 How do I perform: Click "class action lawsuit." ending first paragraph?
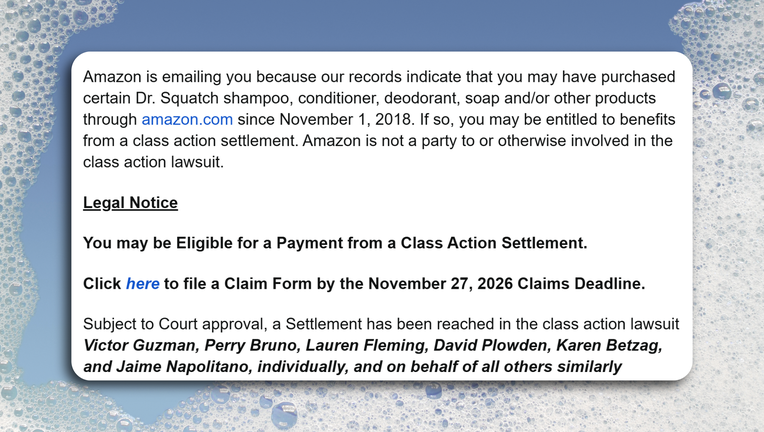(x=153, y=162)
